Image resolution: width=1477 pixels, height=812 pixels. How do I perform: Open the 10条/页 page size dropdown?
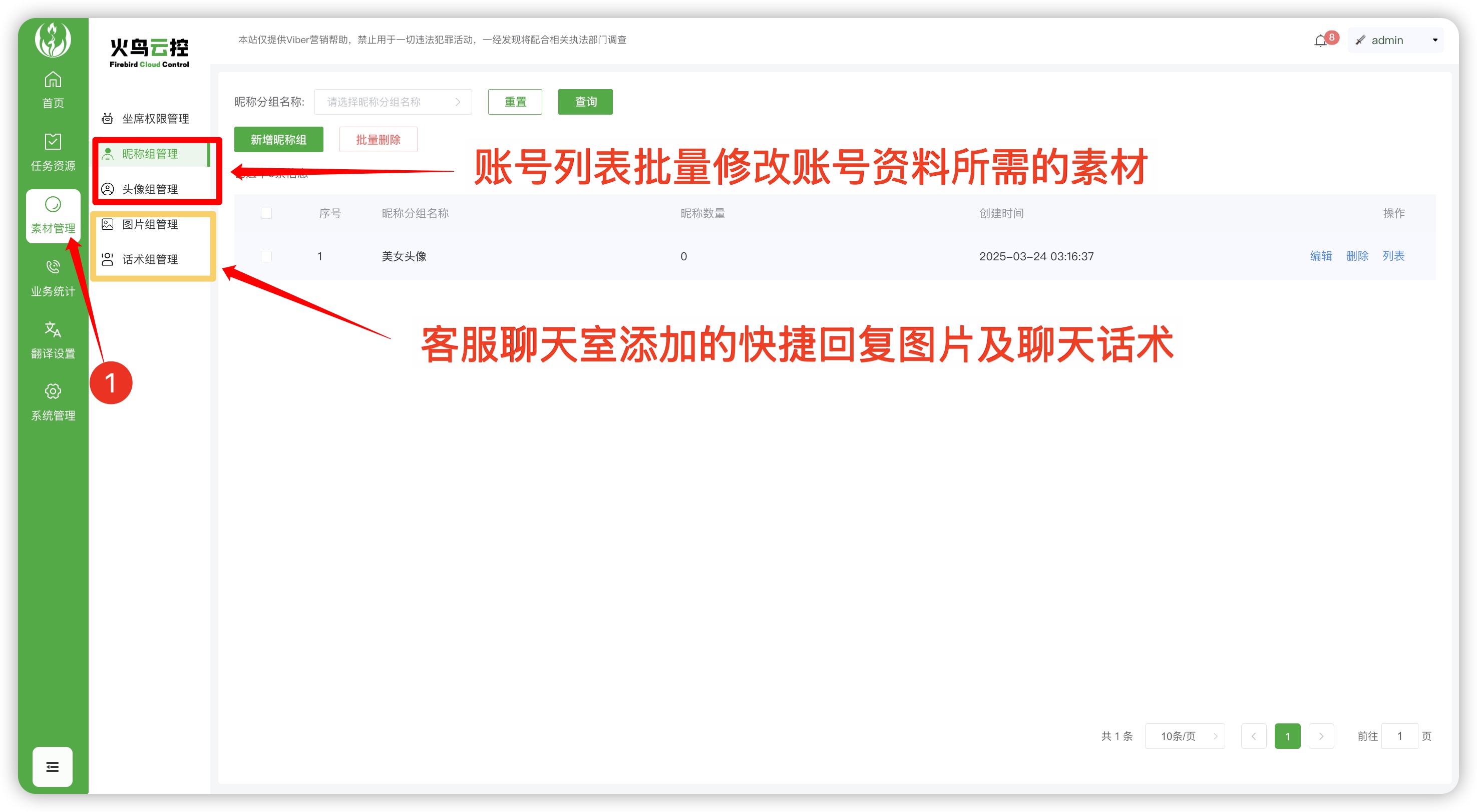click(1185, 736)
